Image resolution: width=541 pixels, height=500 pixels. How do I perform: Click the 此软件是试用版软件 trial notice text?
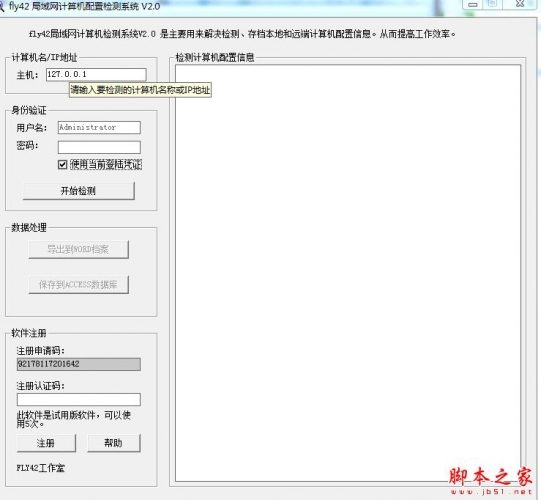point(73,419)
